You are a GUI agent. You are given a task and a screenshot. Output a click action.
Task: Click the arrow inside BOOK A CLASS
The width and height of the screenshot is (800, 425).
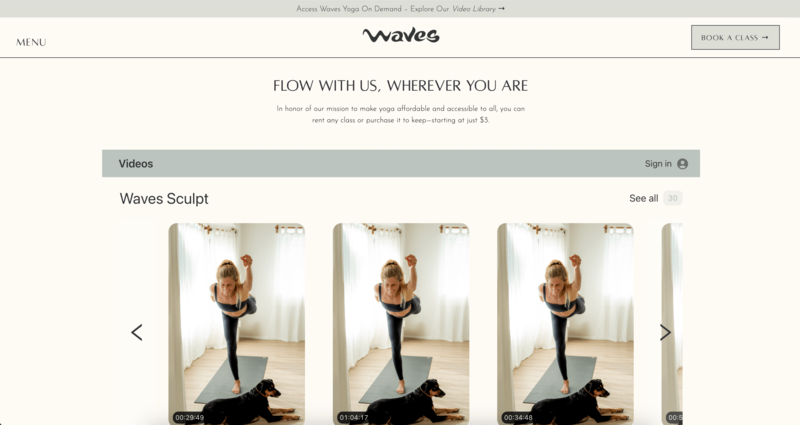pos(765,37)
